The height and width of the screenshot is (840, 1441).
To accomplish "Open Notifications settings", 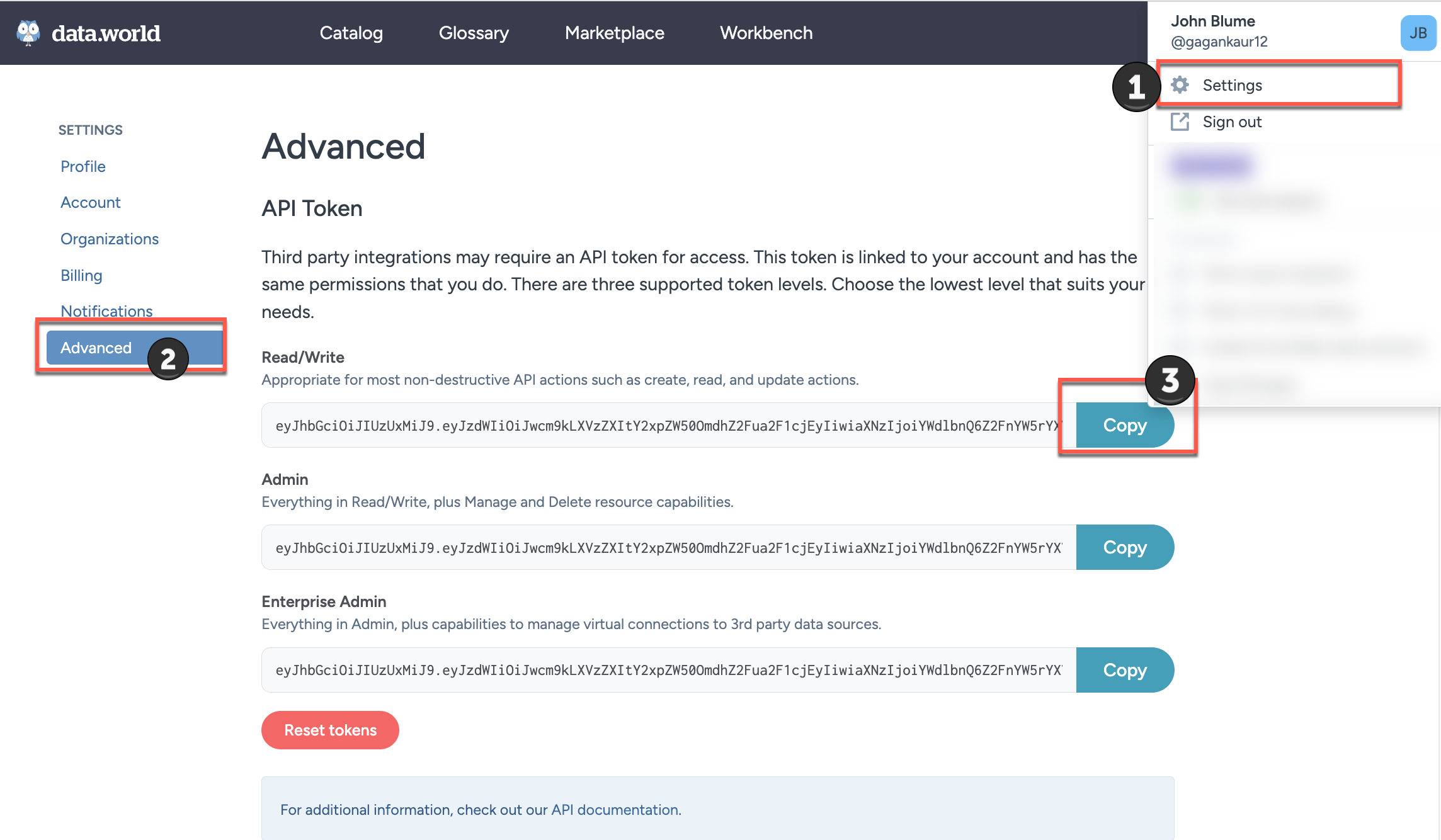I will pos(106,311).
